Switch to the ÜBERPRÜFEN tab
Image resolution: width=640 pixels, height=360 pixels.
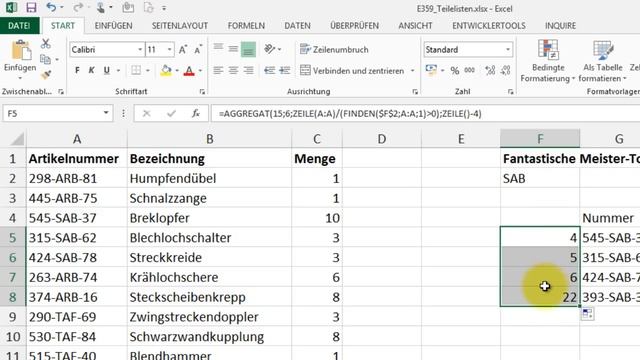[354, 25]
